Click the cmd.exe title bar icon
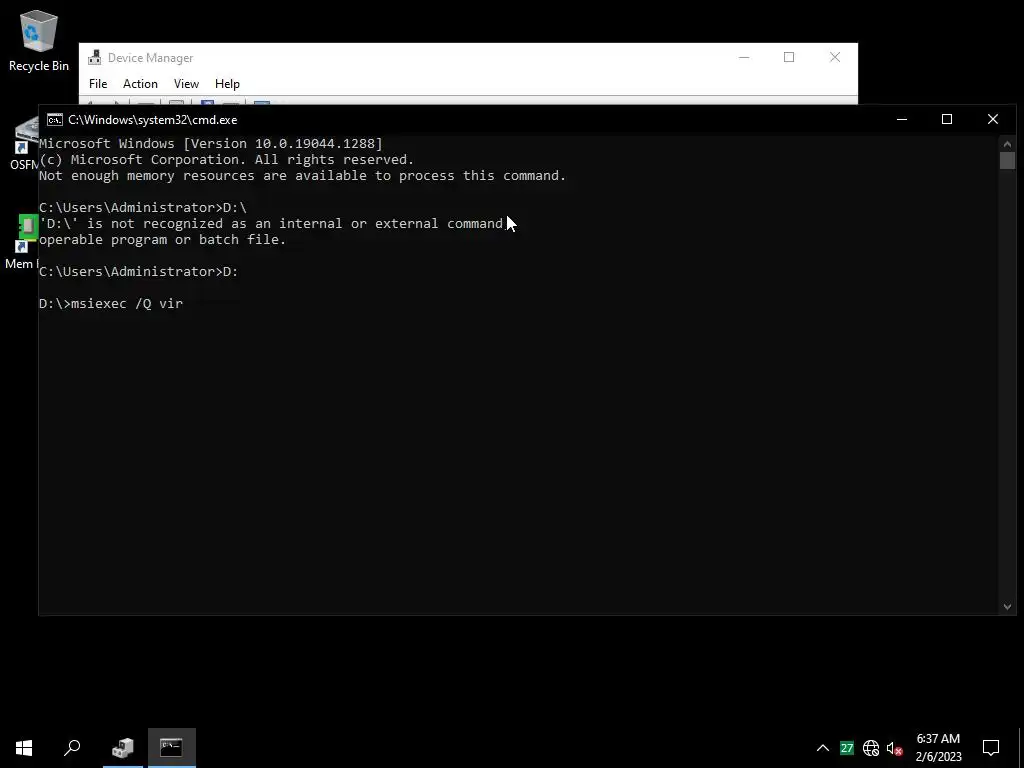 (55, 120)
